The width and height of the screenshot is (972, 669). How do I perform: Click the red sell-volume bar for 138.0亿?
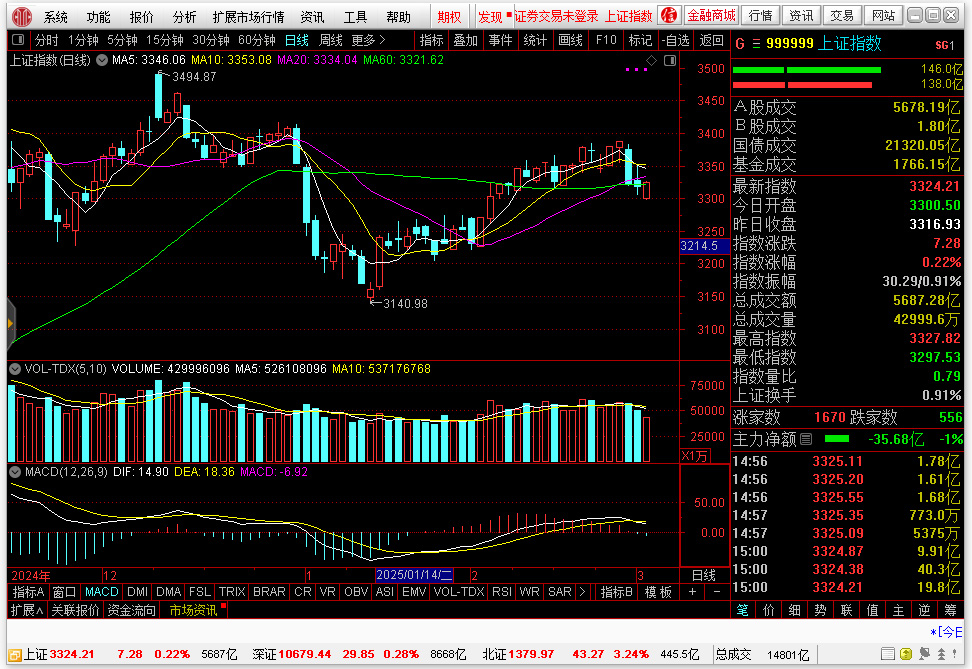click(802, 85)
